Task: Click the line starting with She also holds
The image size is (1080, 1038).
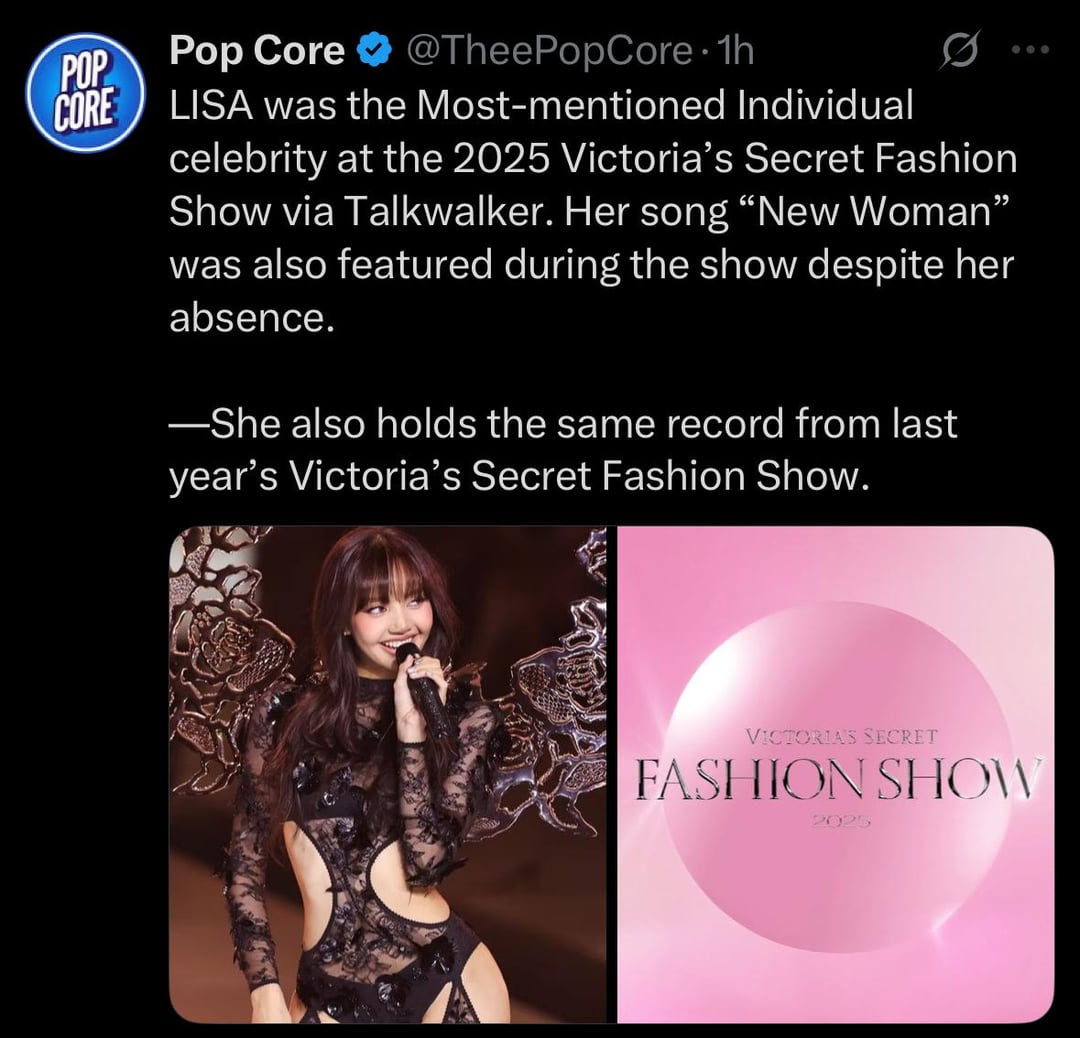Action: (563, 423)
